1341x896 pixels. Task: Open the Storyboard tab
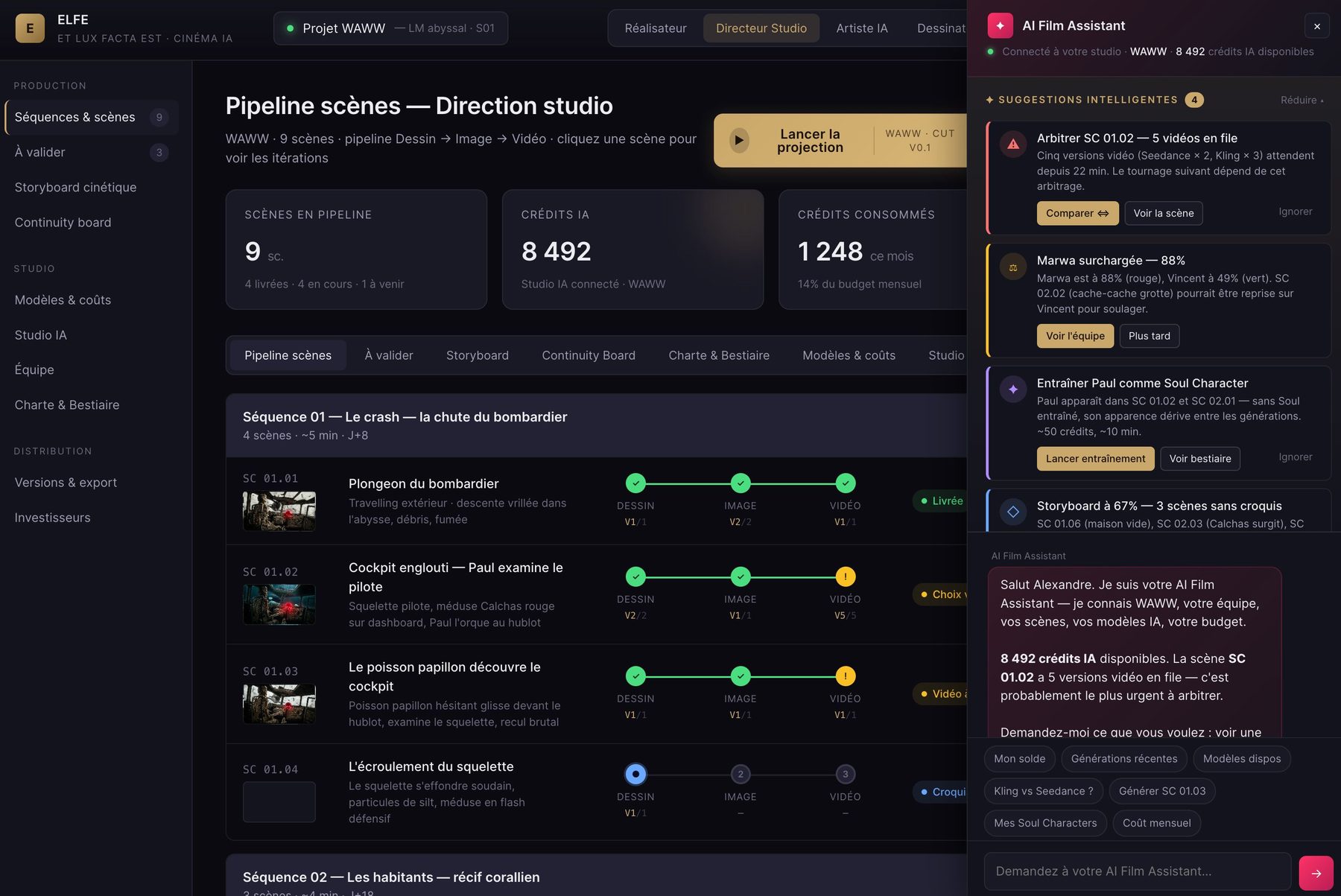click(478, 355)
